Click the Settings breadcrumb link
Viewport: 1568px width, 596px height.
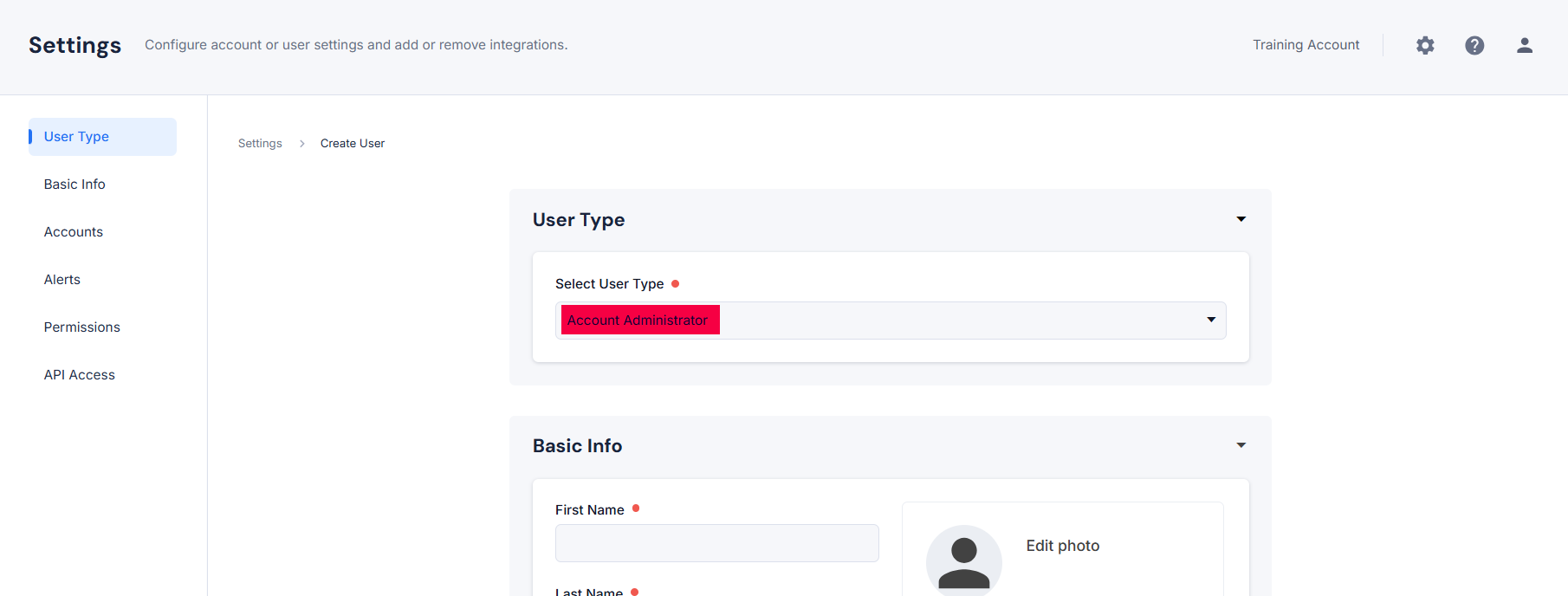coord(260,144)
